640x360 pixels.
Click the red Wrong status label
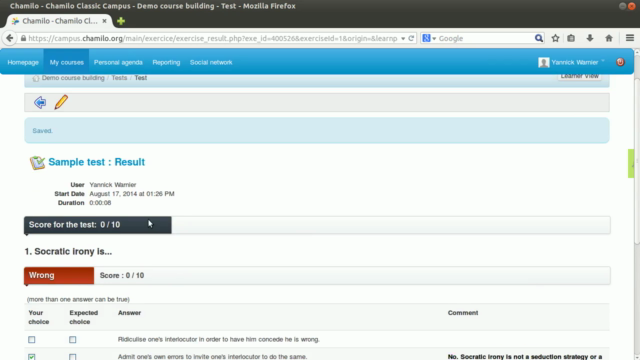click(x=59, y=276)
